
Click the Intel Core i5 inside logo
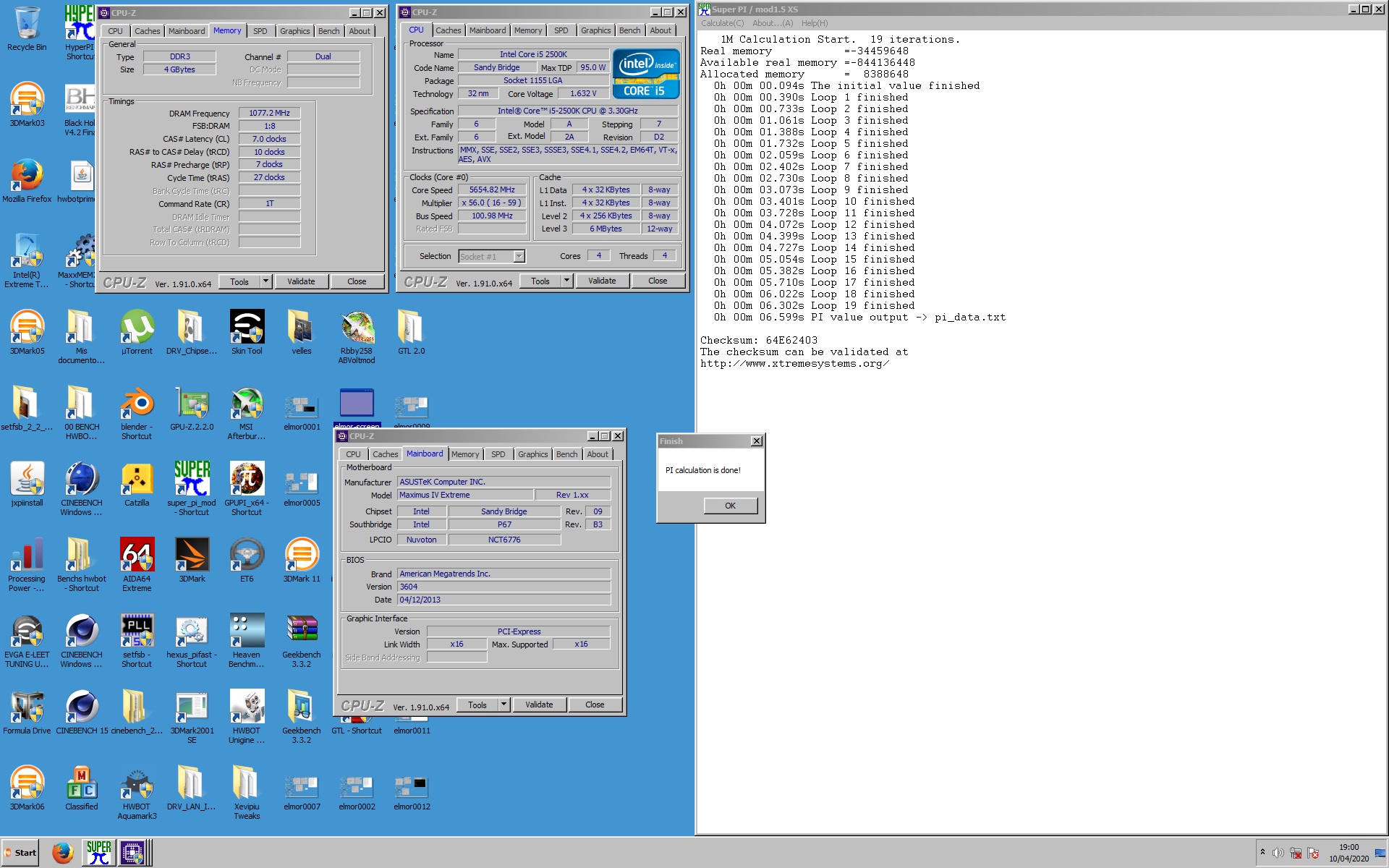pyautogui.click(x=646, y=74)
